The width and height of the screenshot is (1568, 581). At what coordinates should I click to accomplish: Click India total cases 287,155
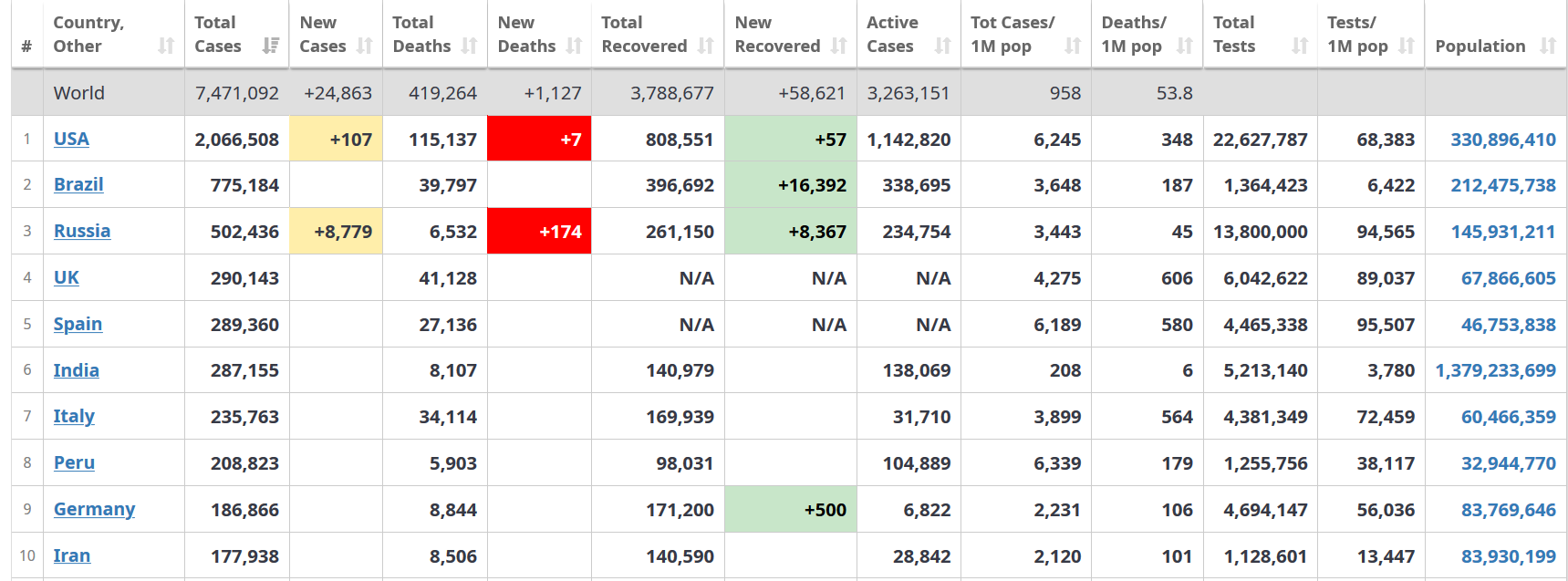tap(244, 370)
